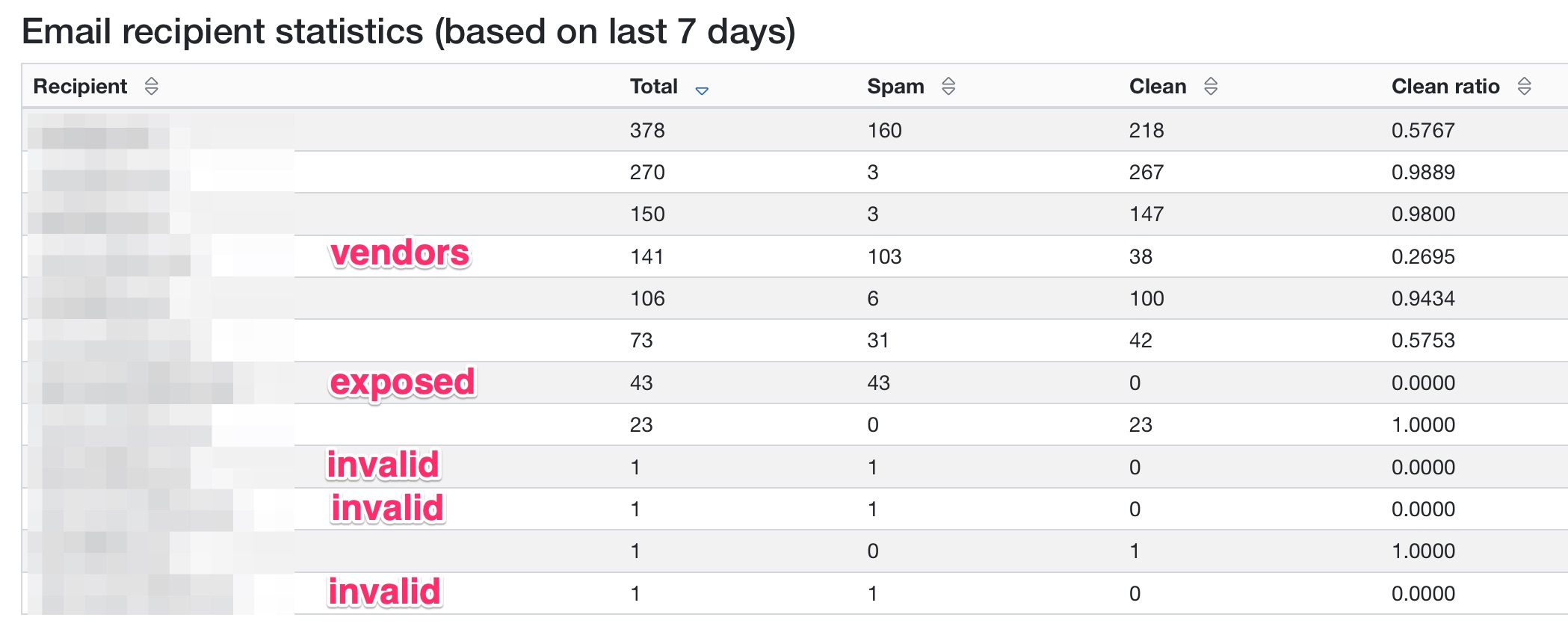1568x638 pixels.
Task: Sort table by Recipient column header
Action: pos(80,87)
